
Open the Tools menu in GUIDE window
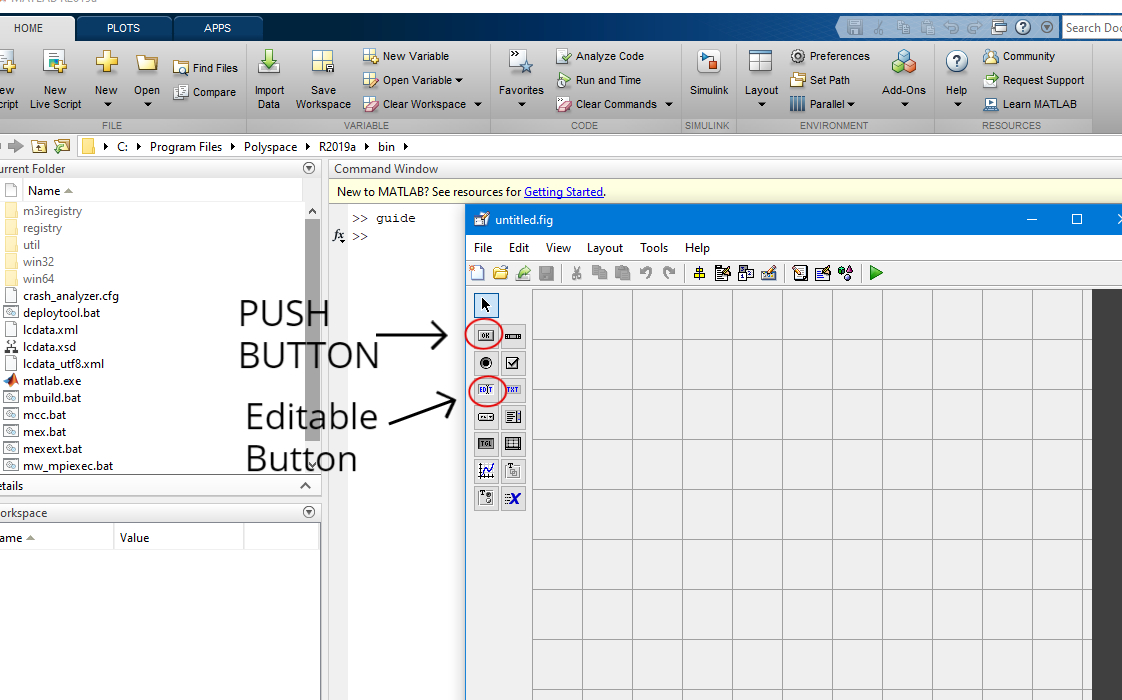click(654, 248)
